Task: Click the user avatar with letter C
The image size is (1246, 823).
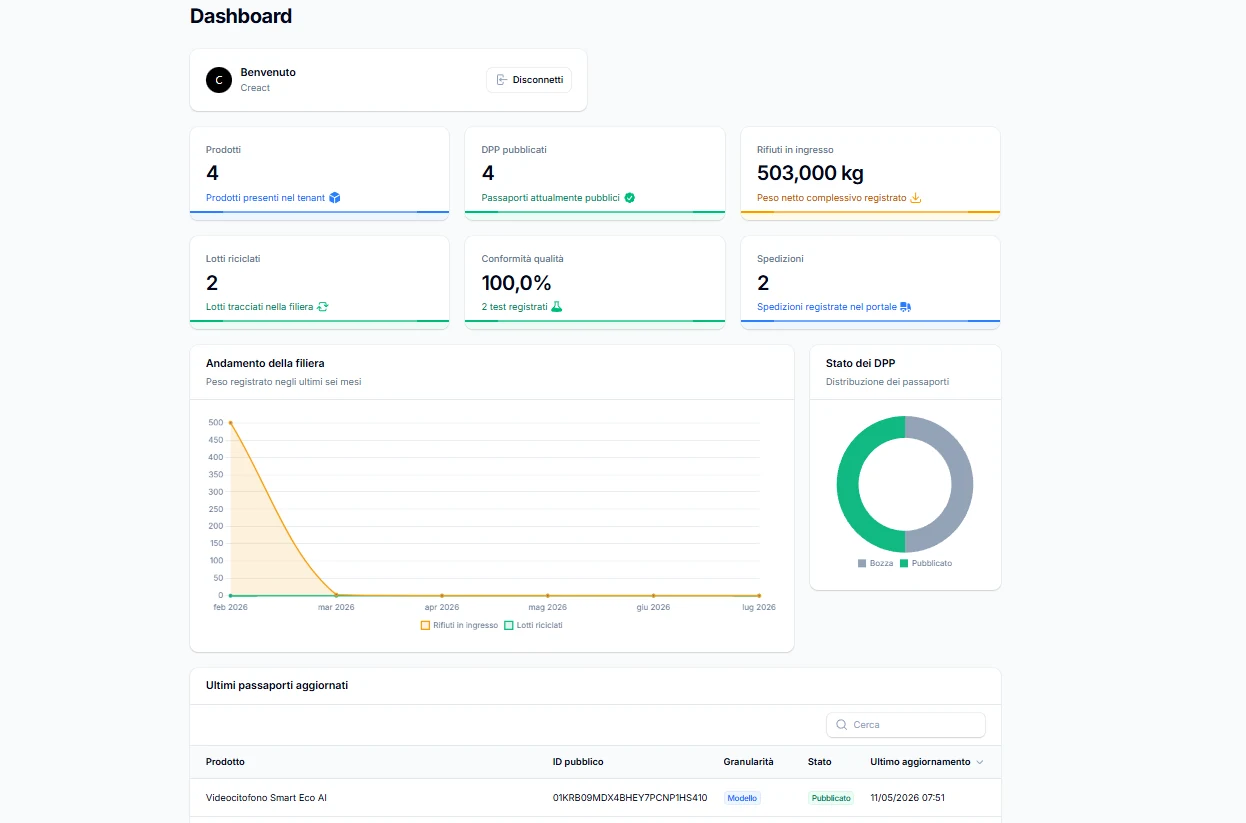Action: pos(219,80)
